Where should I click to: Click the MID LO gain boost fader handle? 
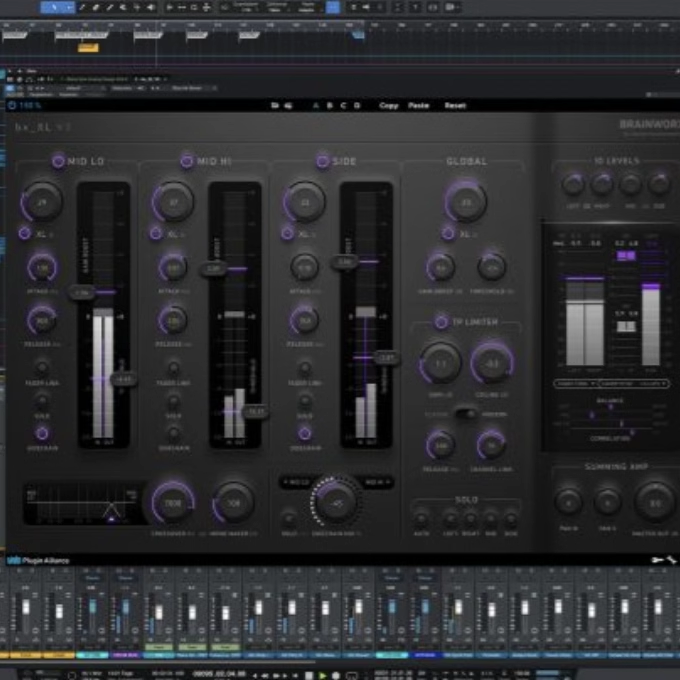82,293
